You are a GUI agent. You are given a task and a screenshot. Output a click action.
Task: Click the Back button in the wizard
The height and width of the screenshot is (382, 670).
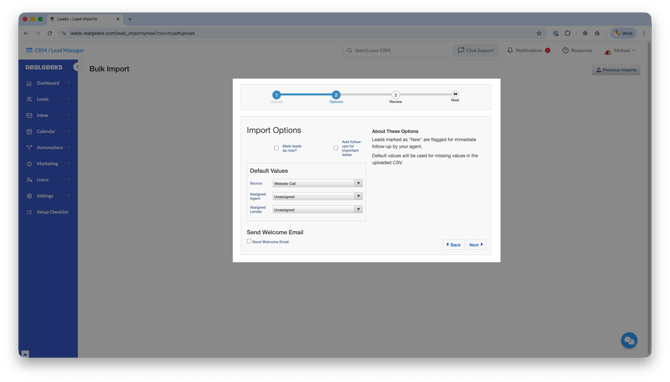[x=453, y=245]
